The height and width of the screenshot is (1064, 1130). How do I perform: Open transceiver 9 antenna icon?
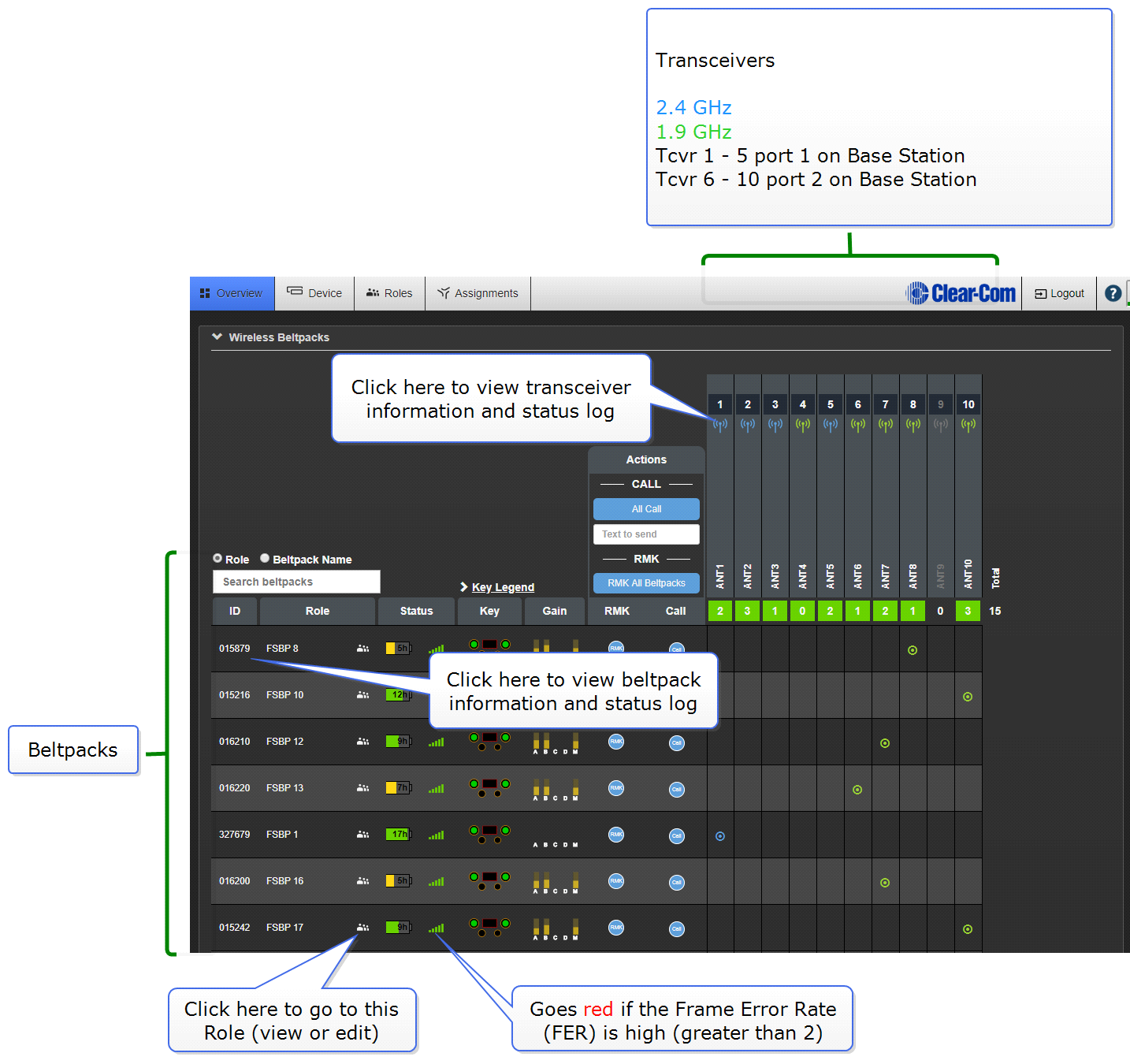click(941, 425)
